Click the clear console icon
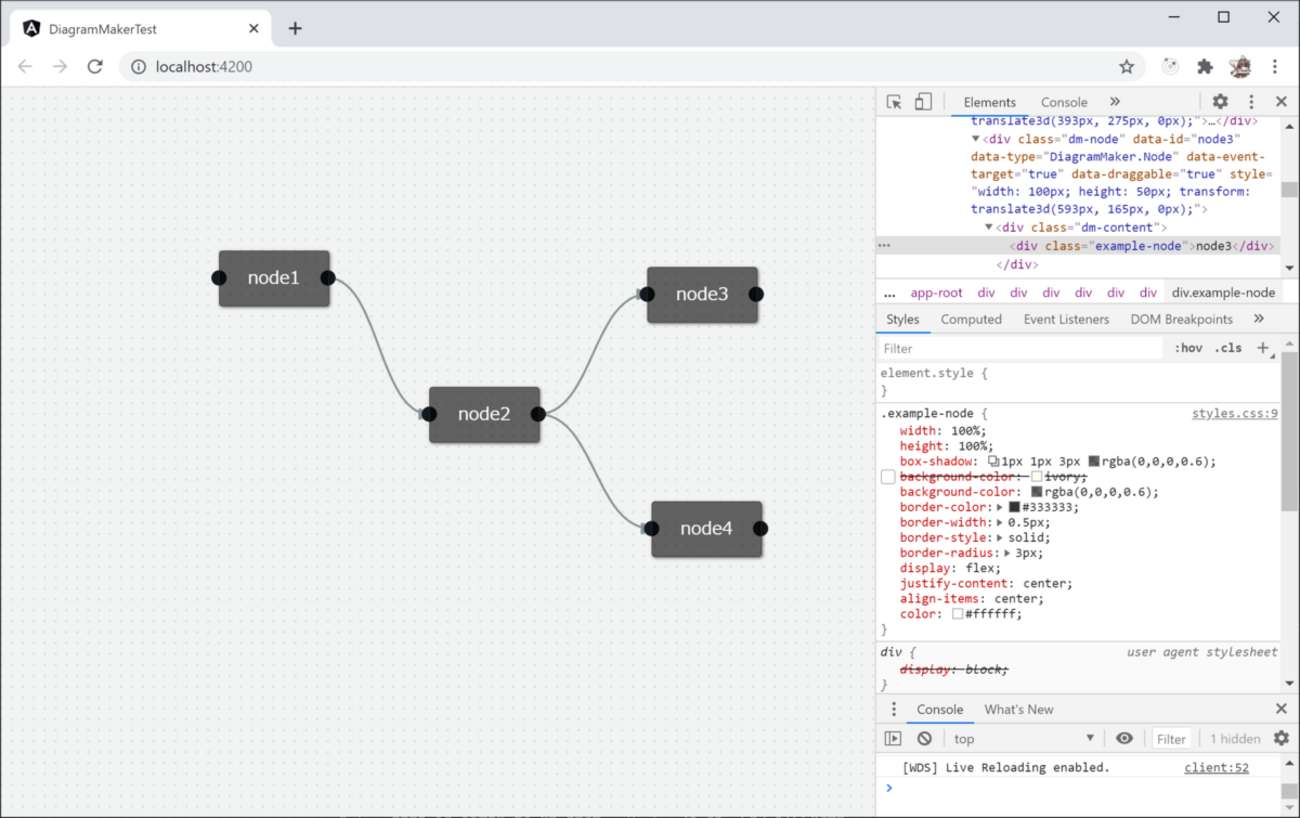The height and width of the screenshot is (818, 1300). pos(924,738)
